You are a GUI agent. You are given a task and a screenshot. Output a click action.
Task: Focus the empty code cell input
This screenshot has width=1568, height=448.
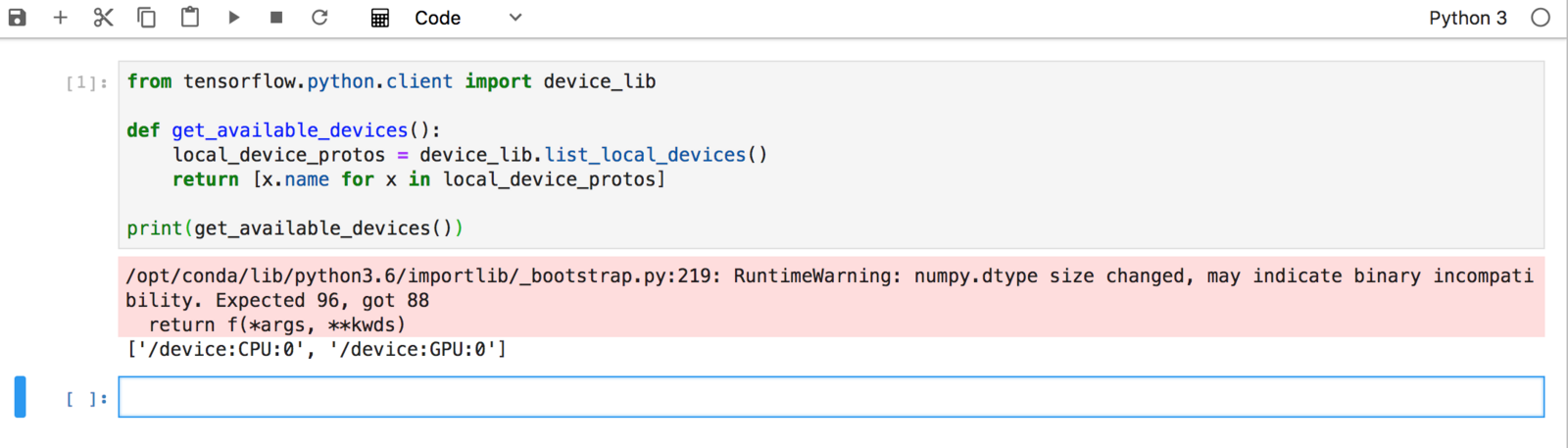pos(831,397)
